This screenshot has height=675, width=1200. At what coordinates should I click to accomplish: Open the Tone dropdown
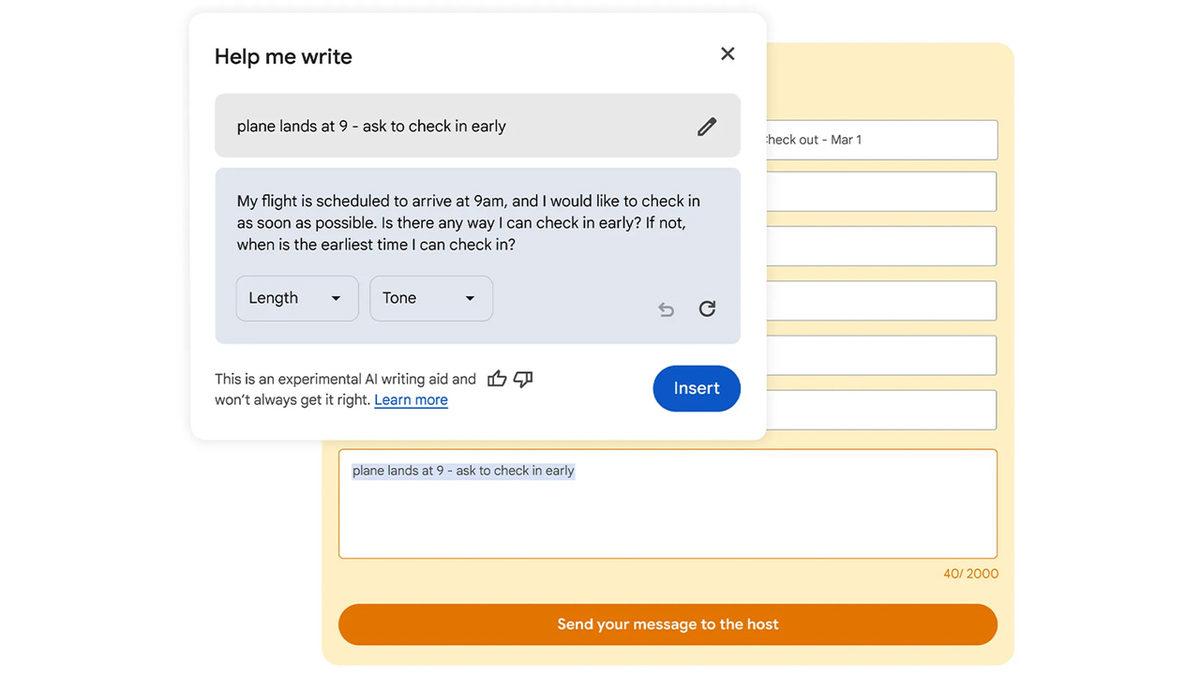point(430,297)
